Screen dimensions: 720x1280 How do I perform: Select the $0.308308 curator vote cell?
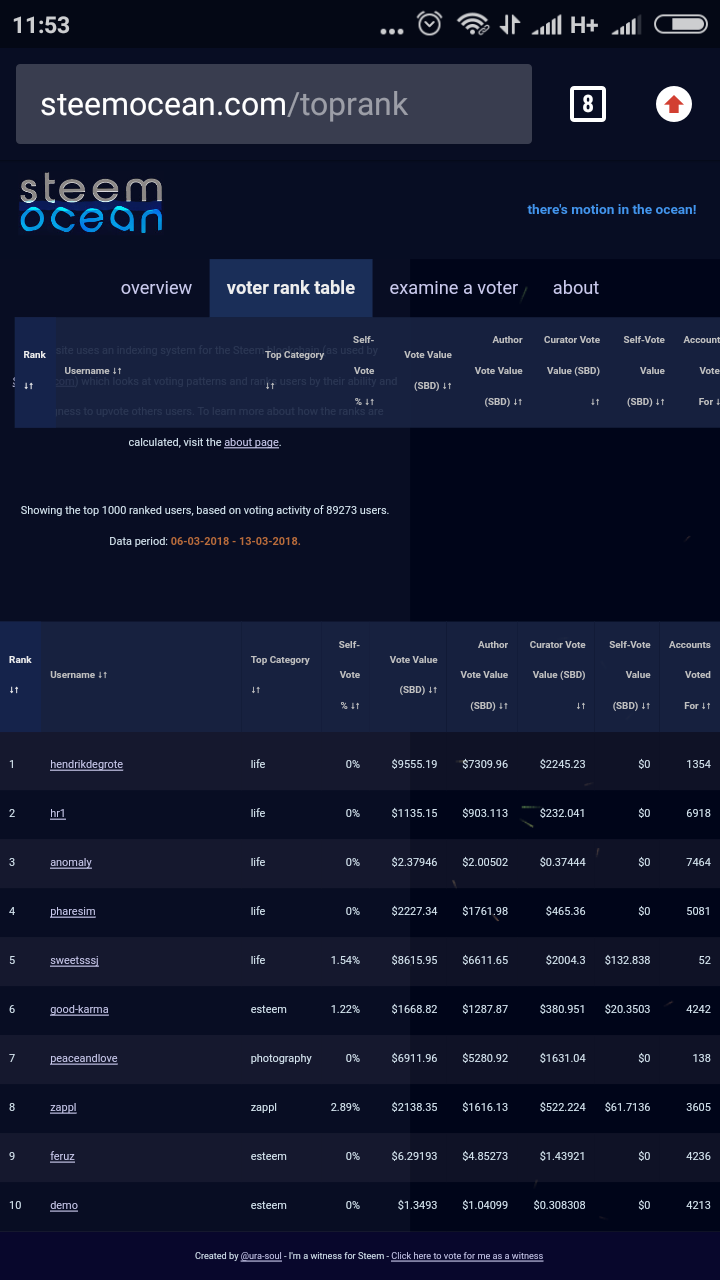click(x=559, y=1205)
